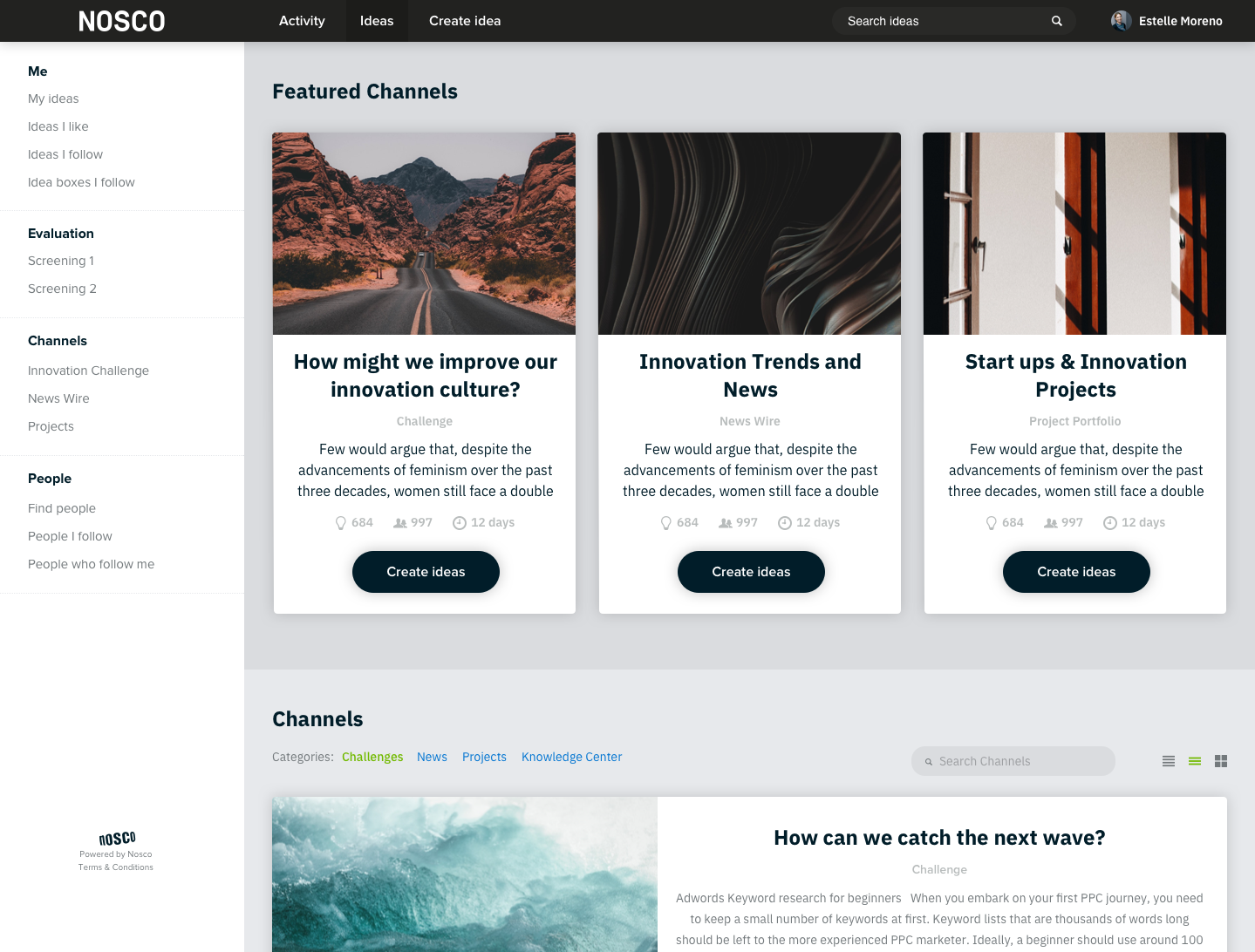Click Estelle Moreno username
Viewport: 1255px width, 952px height.
pyautogui.click(x=1180, y=21)
